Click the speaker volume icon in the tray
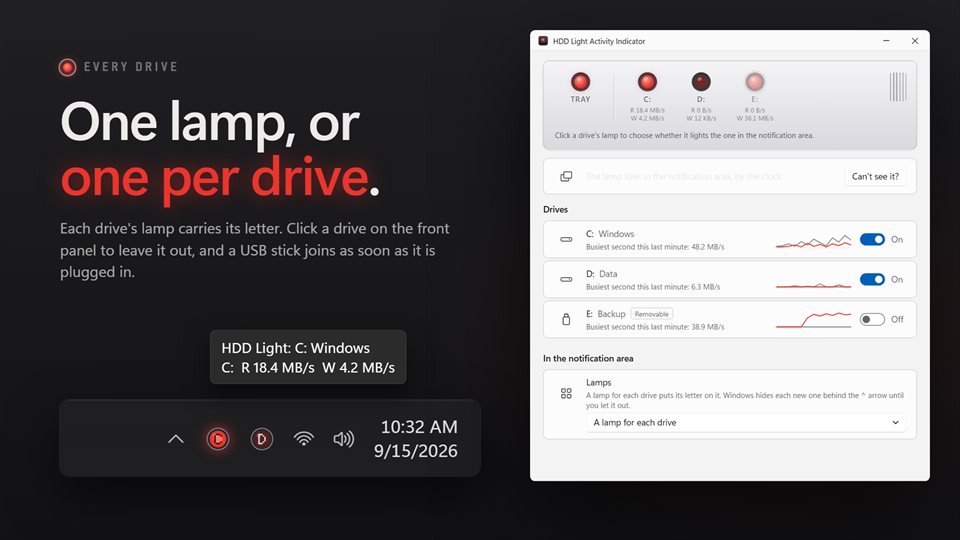The image size is (960, 540). click(343, 439)
